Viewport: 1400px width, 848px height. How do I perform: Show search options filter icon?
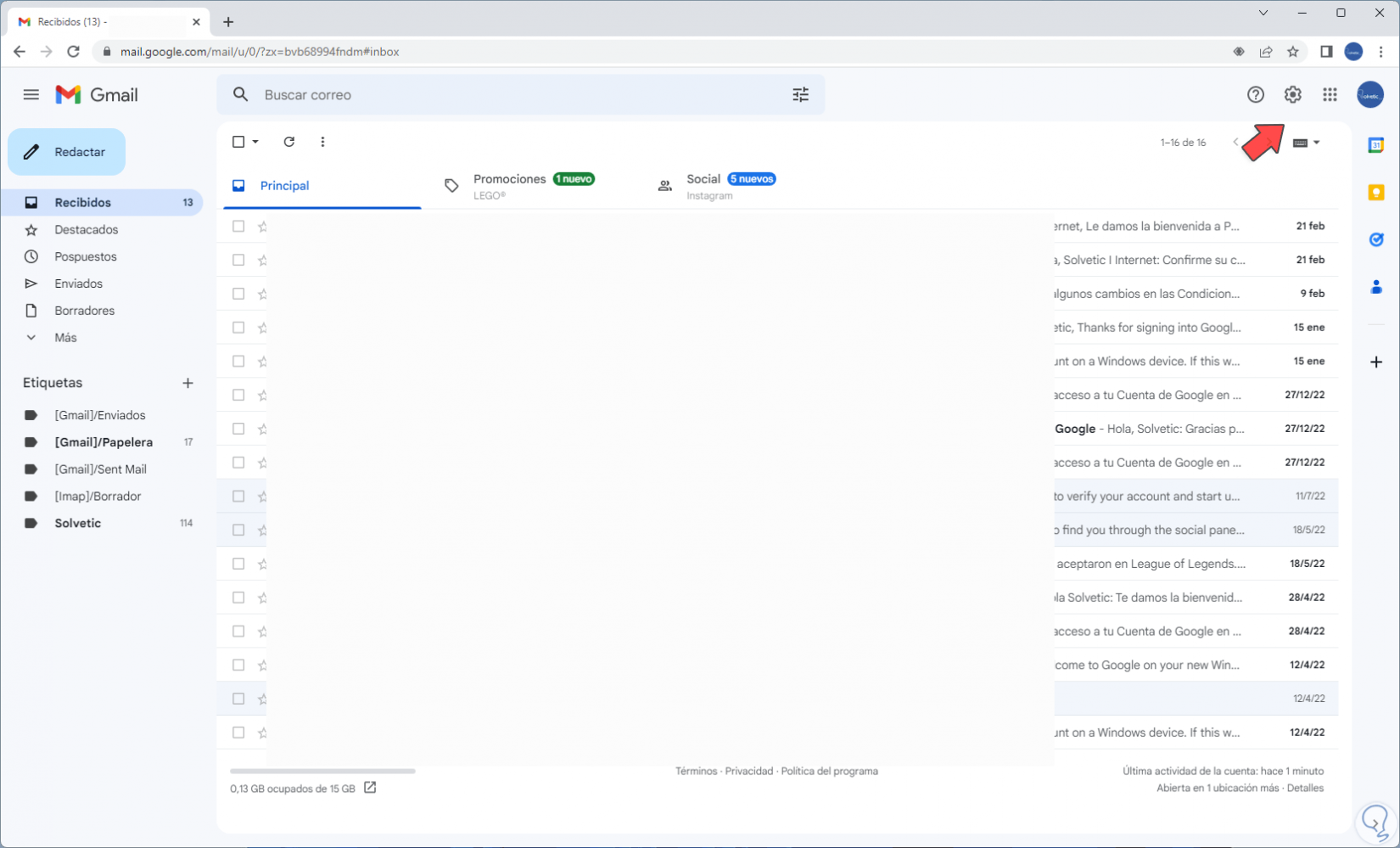pos(800,95)
